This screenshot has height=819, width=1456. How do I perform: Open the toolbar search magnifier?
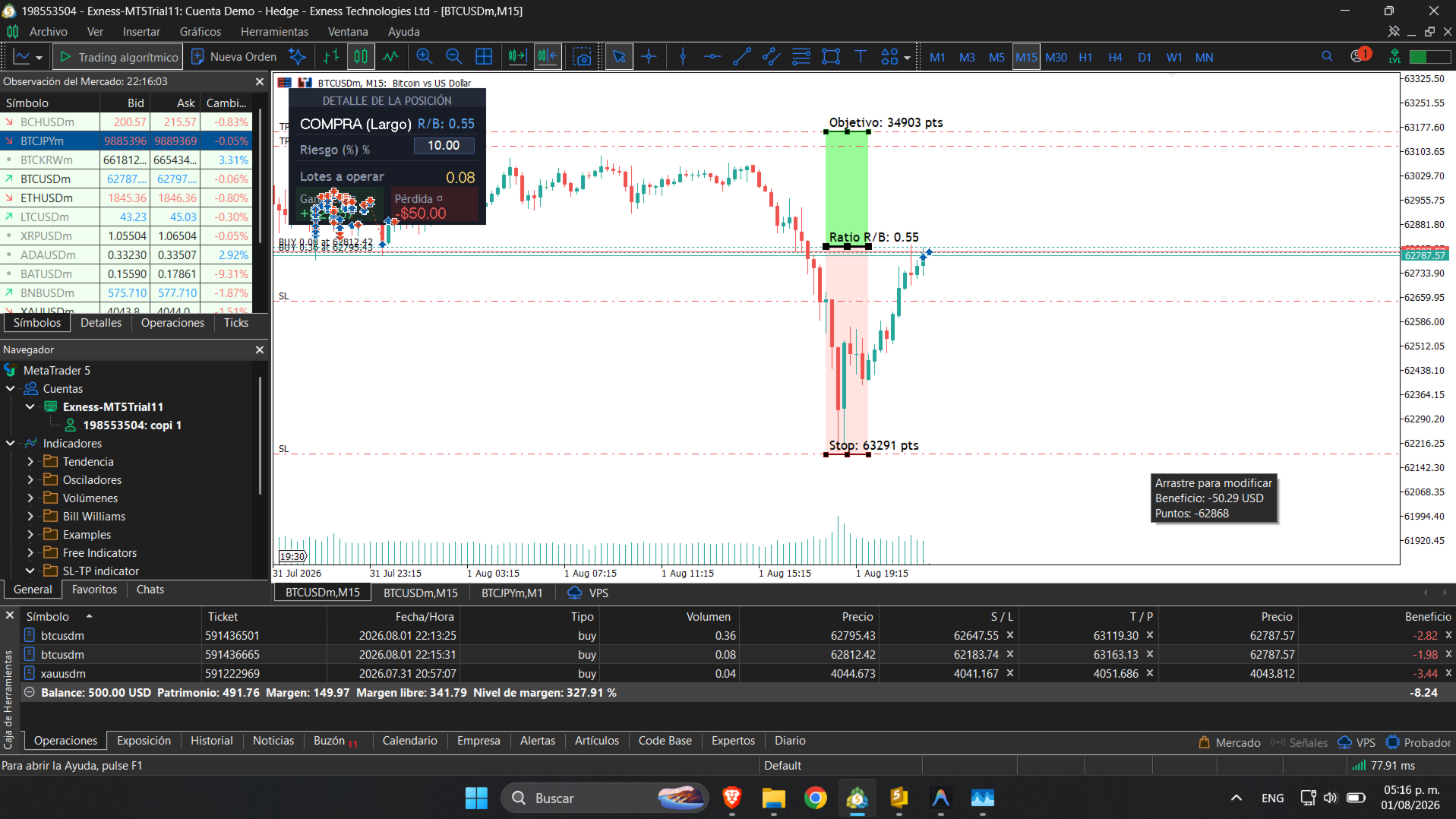click(1327, 56)
